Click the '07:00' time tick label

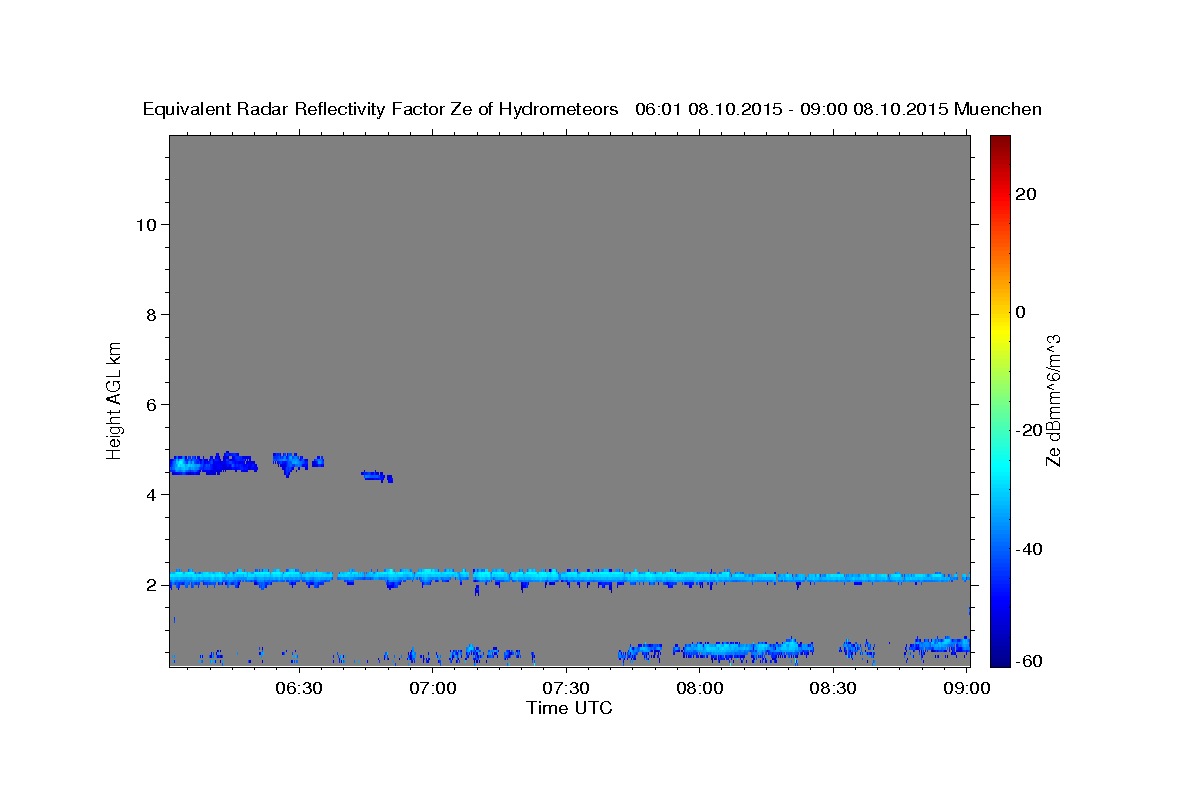pyautogui.click(x=434, y=689)
